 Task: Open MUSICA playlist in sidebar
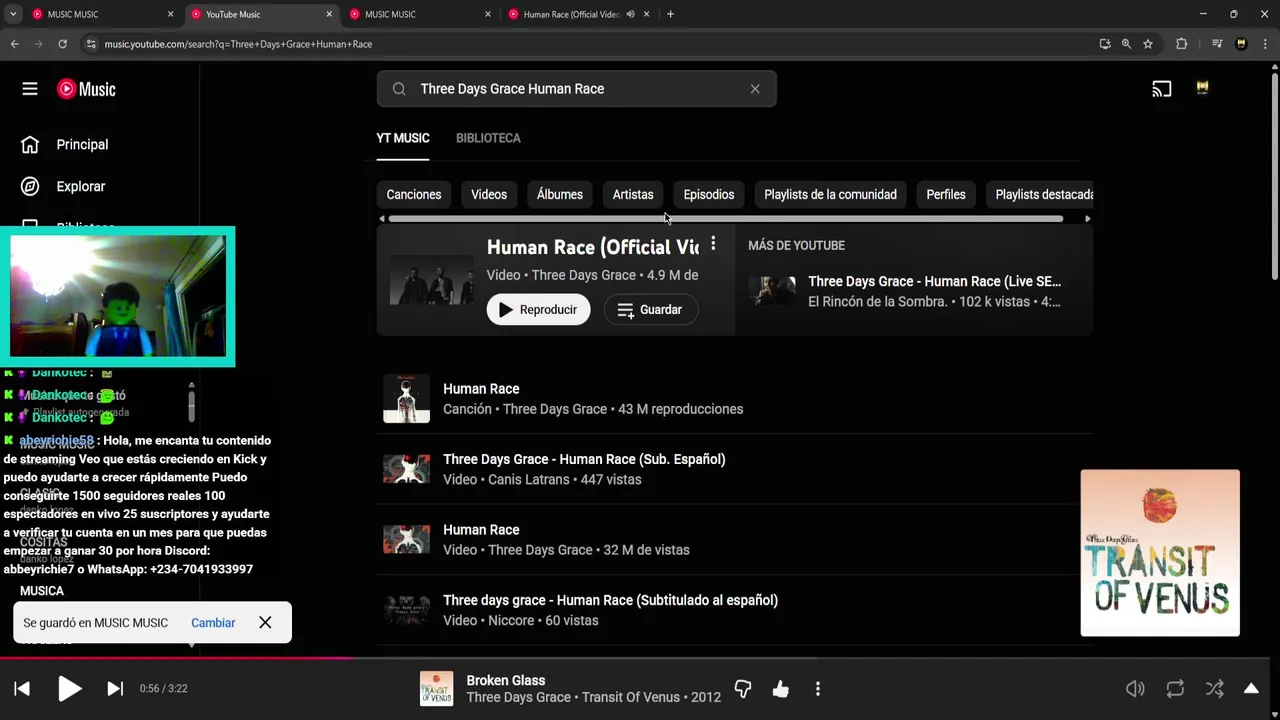click(x=42, y=591)
